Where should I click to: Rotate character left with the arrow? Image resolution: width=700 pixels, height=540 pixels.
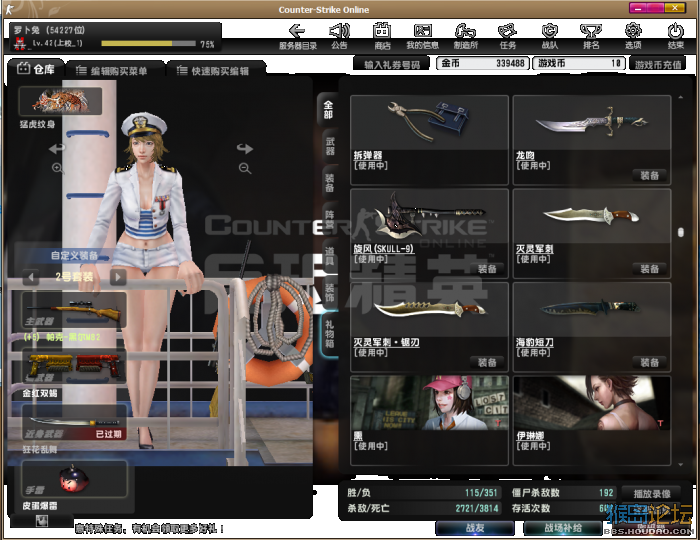pyautogui.click(x=57, y=148)
